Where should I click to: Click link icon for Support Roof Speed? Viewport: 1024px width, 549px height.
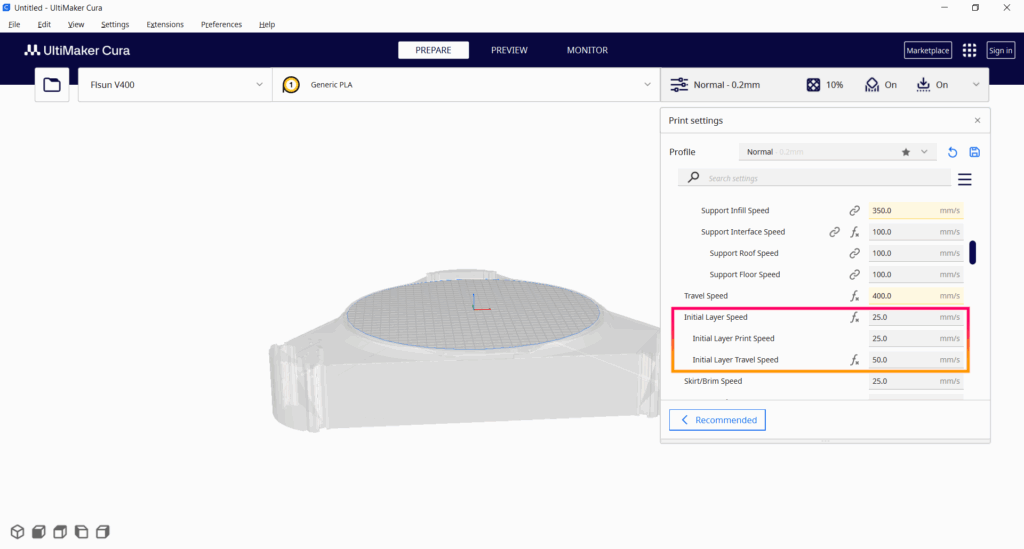854,253
